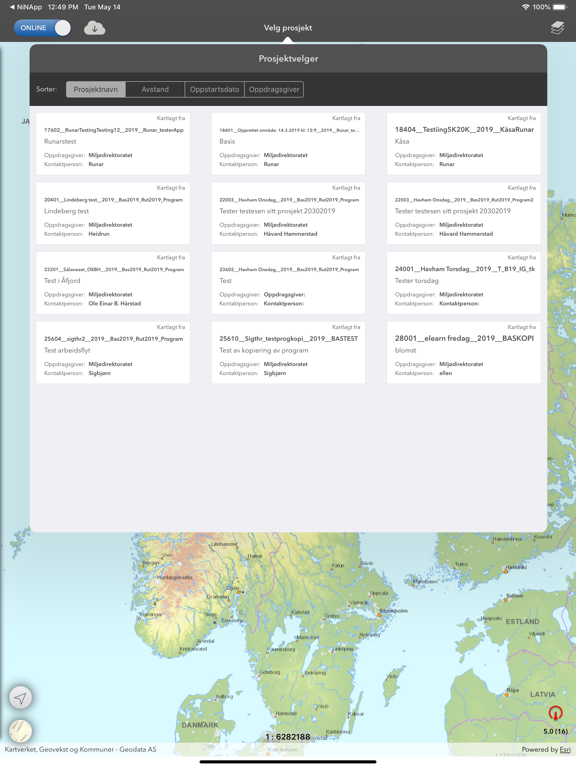Screen dimensions: 576x768
Task: Open project 23602 Test card
Action: pos(288,283)
